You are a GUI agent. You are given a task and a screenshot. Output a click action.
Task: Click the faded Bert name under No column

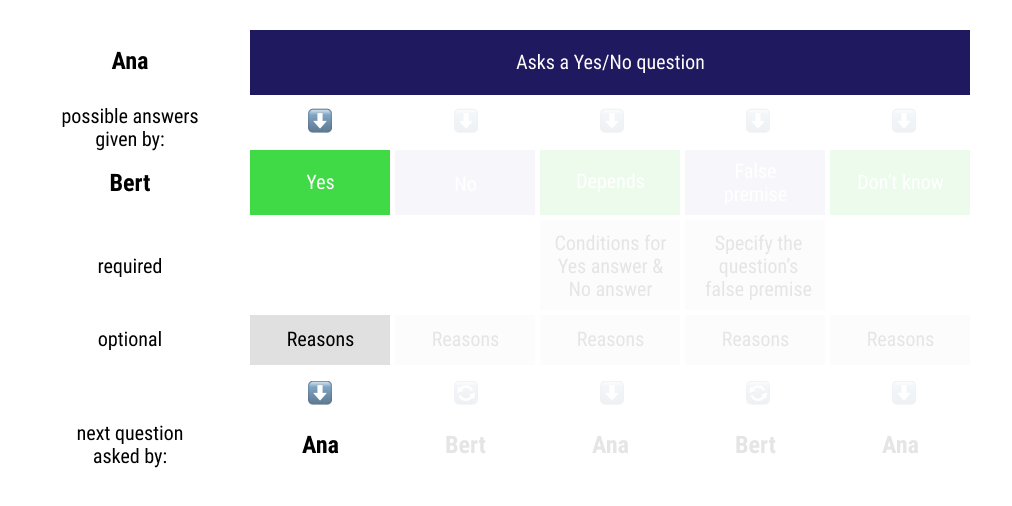465,445
